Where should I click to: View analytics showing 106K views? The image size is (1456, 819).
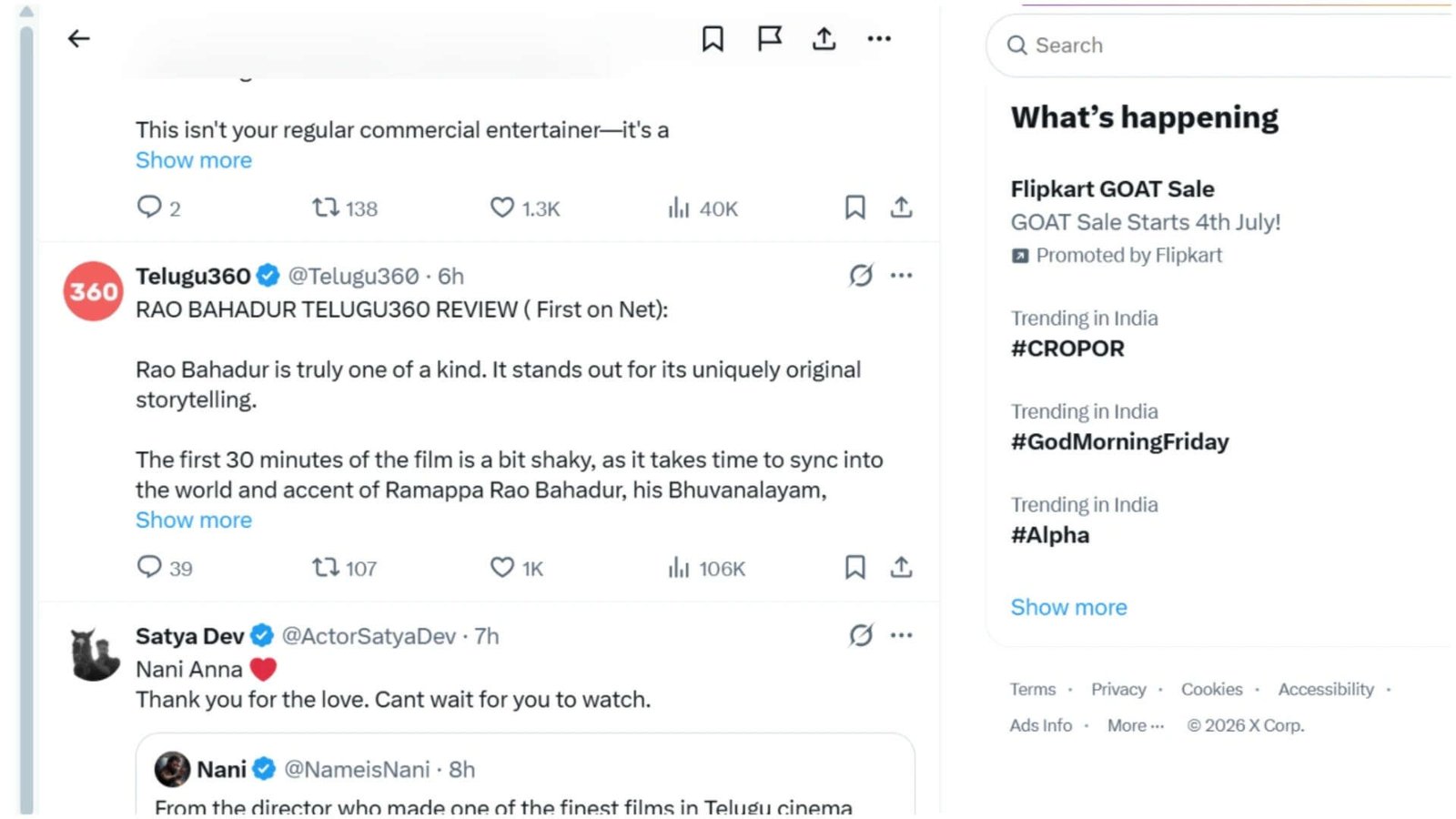706,568
